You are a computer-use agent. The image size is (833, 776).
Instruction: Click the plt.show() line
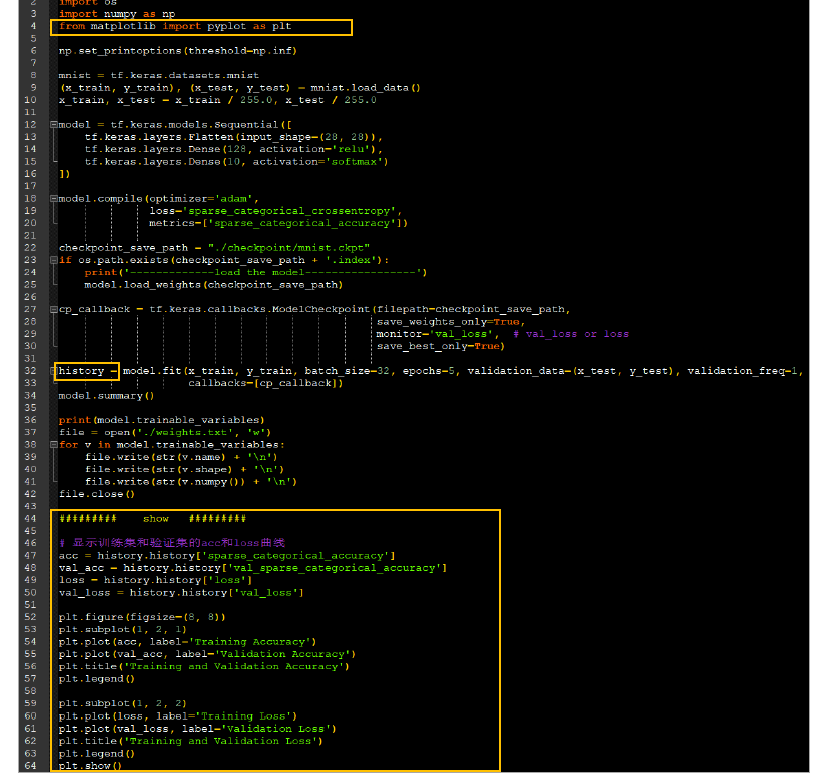(x=90, y=766)
